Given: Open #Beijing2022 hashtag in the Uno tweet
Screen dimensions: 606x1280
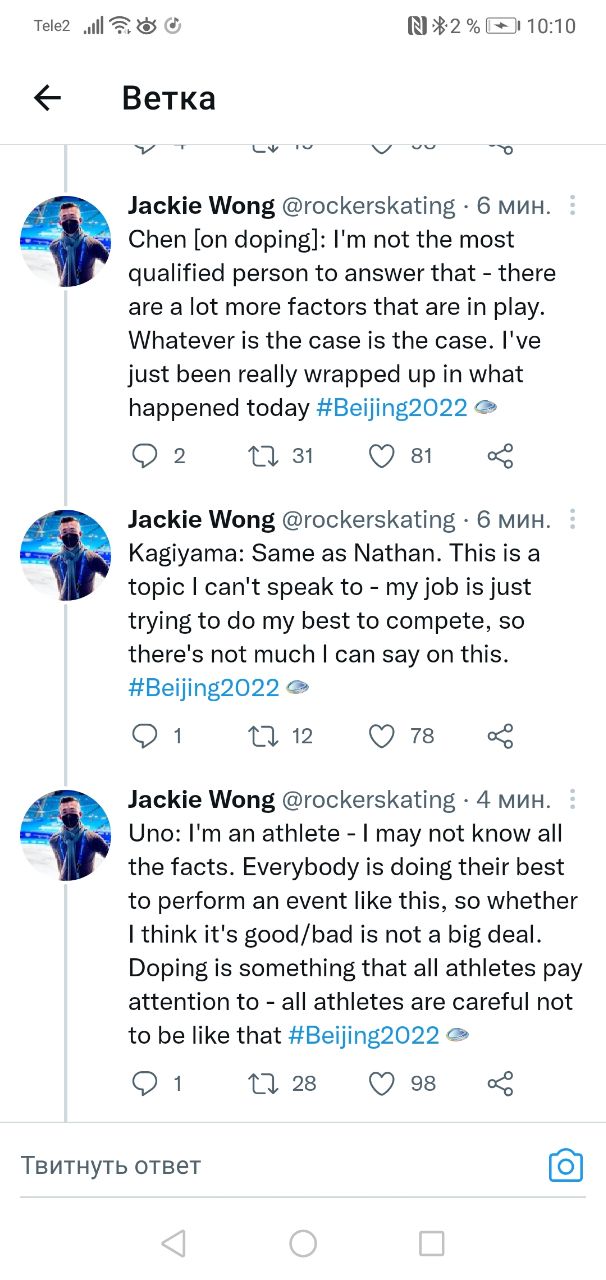Looking at the screenshot, I should pos(364,1034).
